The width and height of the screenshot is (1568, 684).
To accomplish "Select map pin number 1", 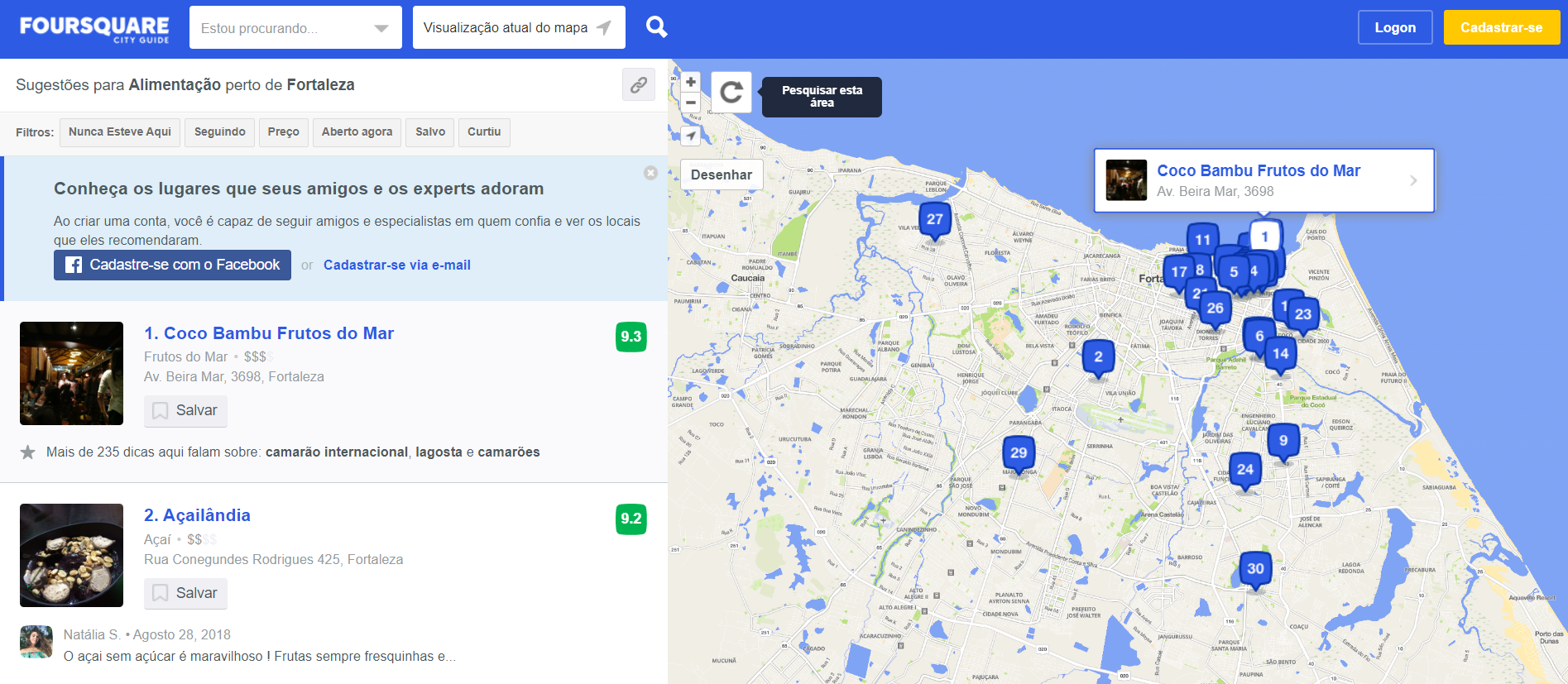I will click(x=1264, y=237).
